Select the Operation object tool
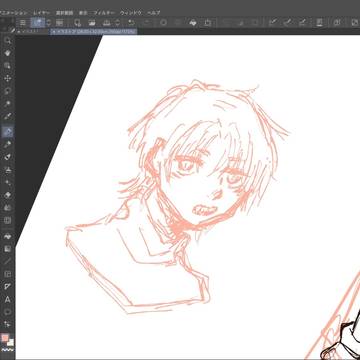The width and height of the screenshot is (360, 360). pyautogui.click(x=8, y=66)
